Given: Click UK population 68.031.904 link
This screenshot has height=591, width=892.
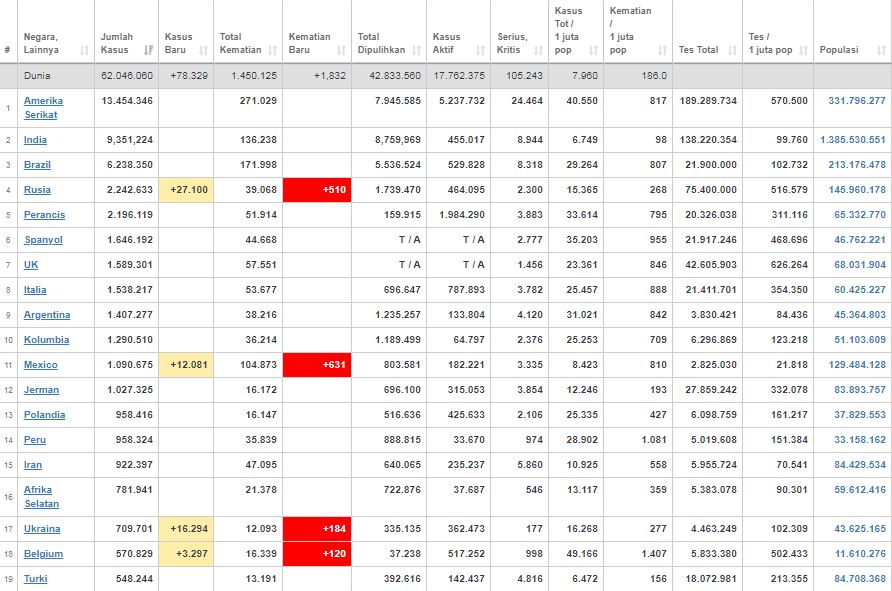Looking at the screenshot, I should tap(860, 265).
